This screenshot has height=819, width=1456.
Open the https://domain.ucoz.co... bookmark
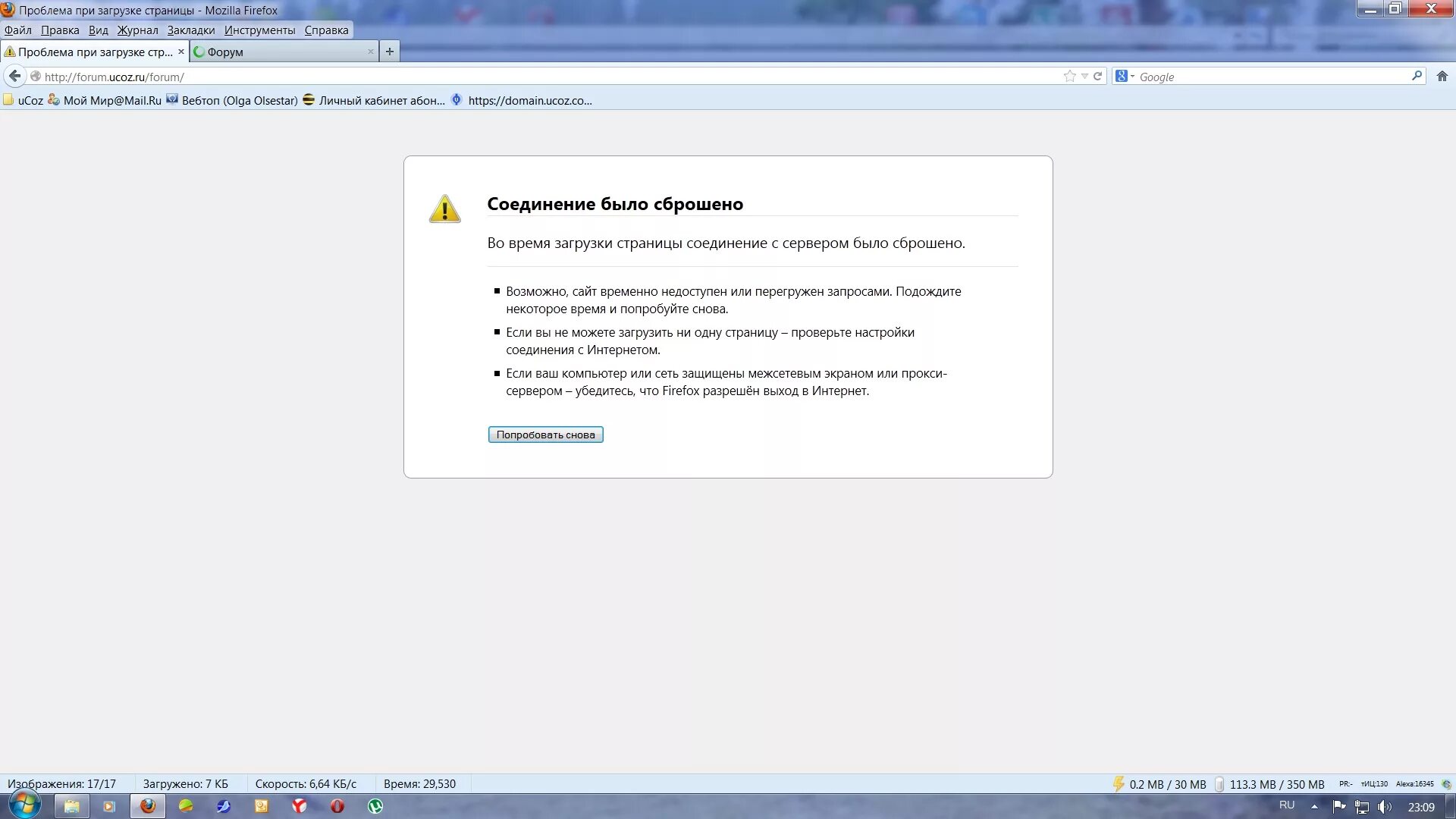click(522, 100)
